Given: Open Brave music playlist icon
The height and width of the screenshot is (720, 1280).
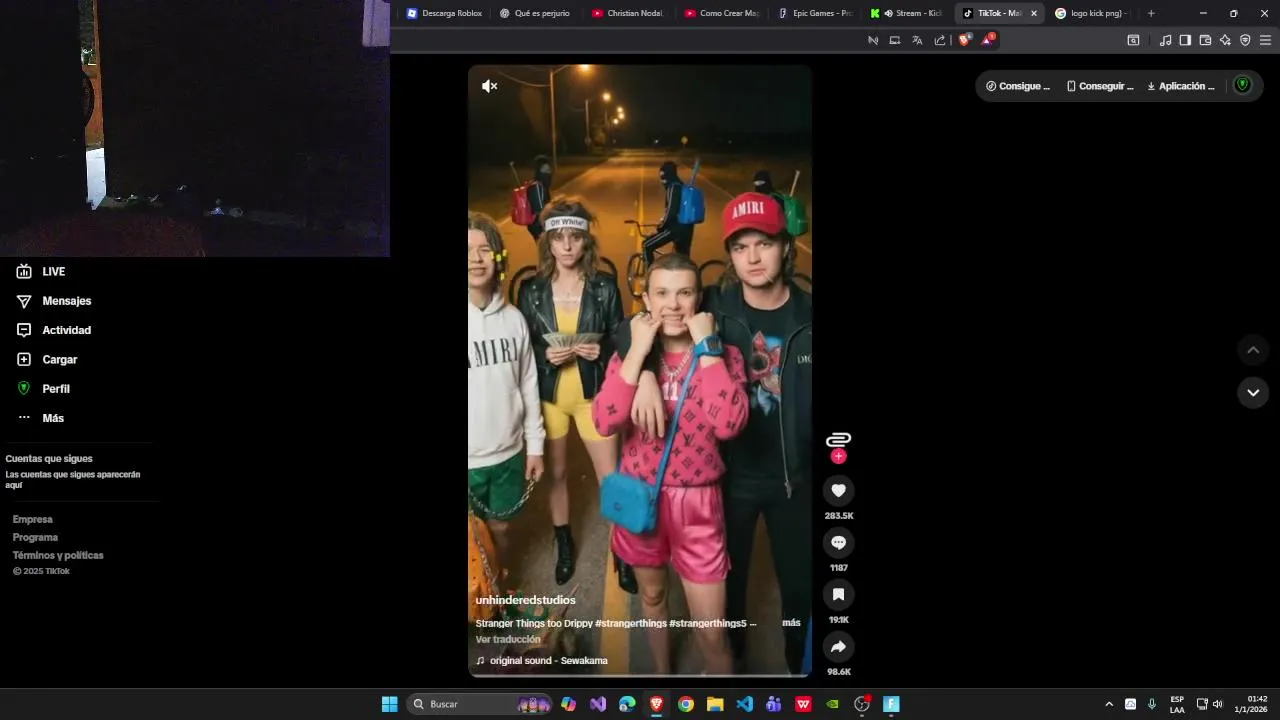Looking at the screenshot, I should click(x=1165, y=40).
